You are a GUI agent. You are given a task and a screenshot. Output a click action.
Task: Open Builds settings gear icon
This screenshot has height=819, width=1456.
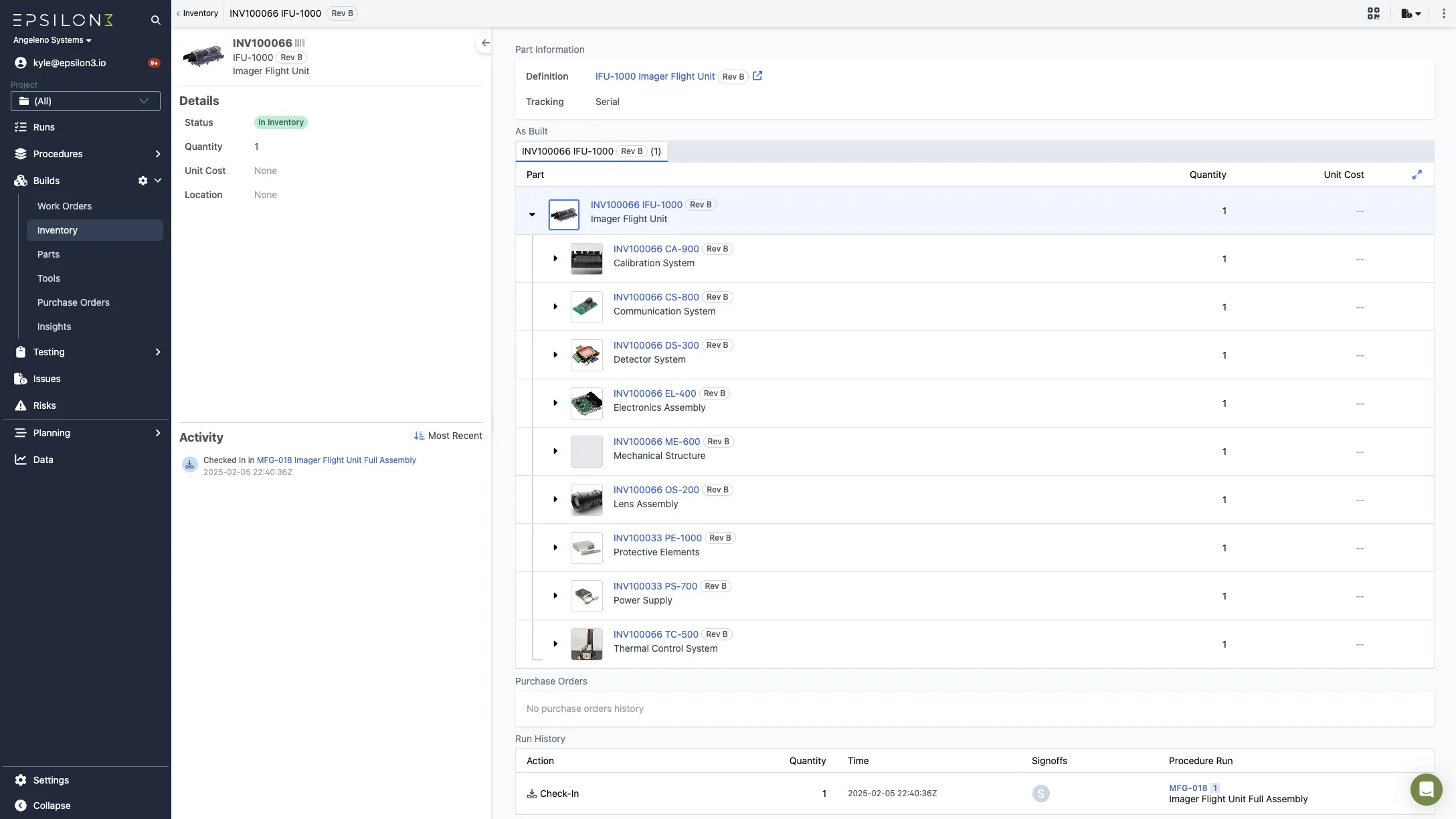point(143,181)
